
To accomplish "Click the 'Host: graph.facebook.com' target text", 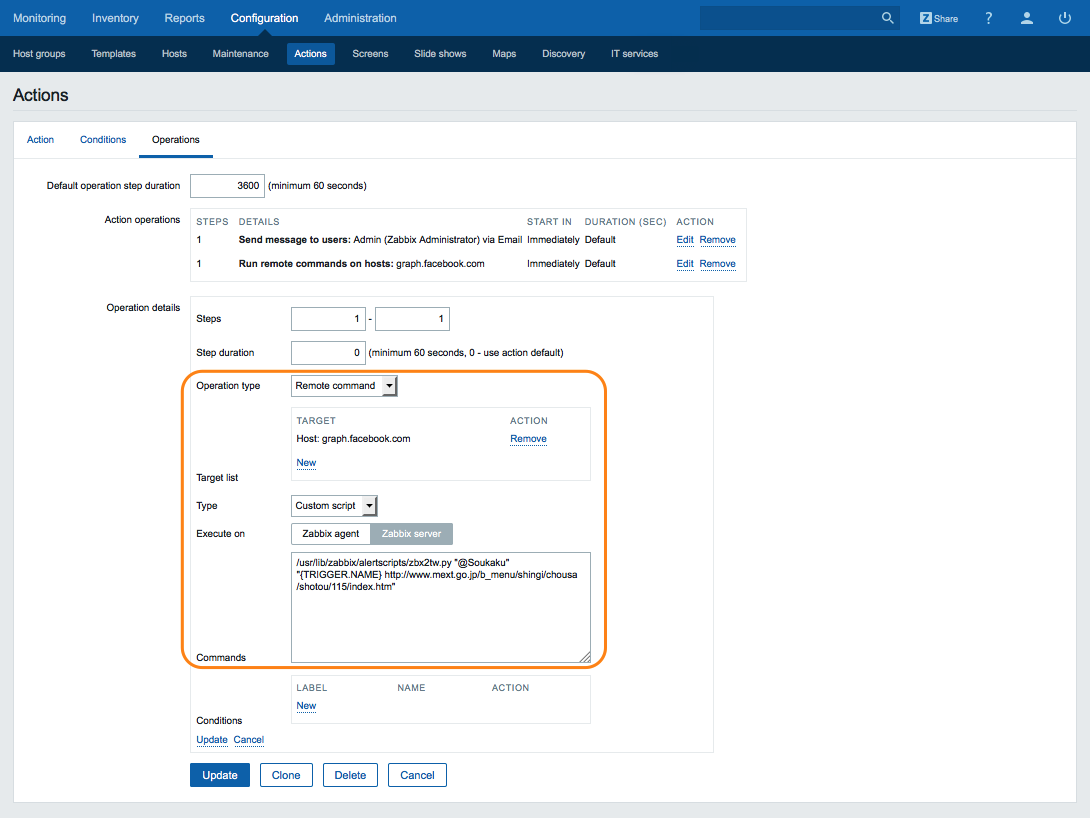I will (x=353, y=439).
